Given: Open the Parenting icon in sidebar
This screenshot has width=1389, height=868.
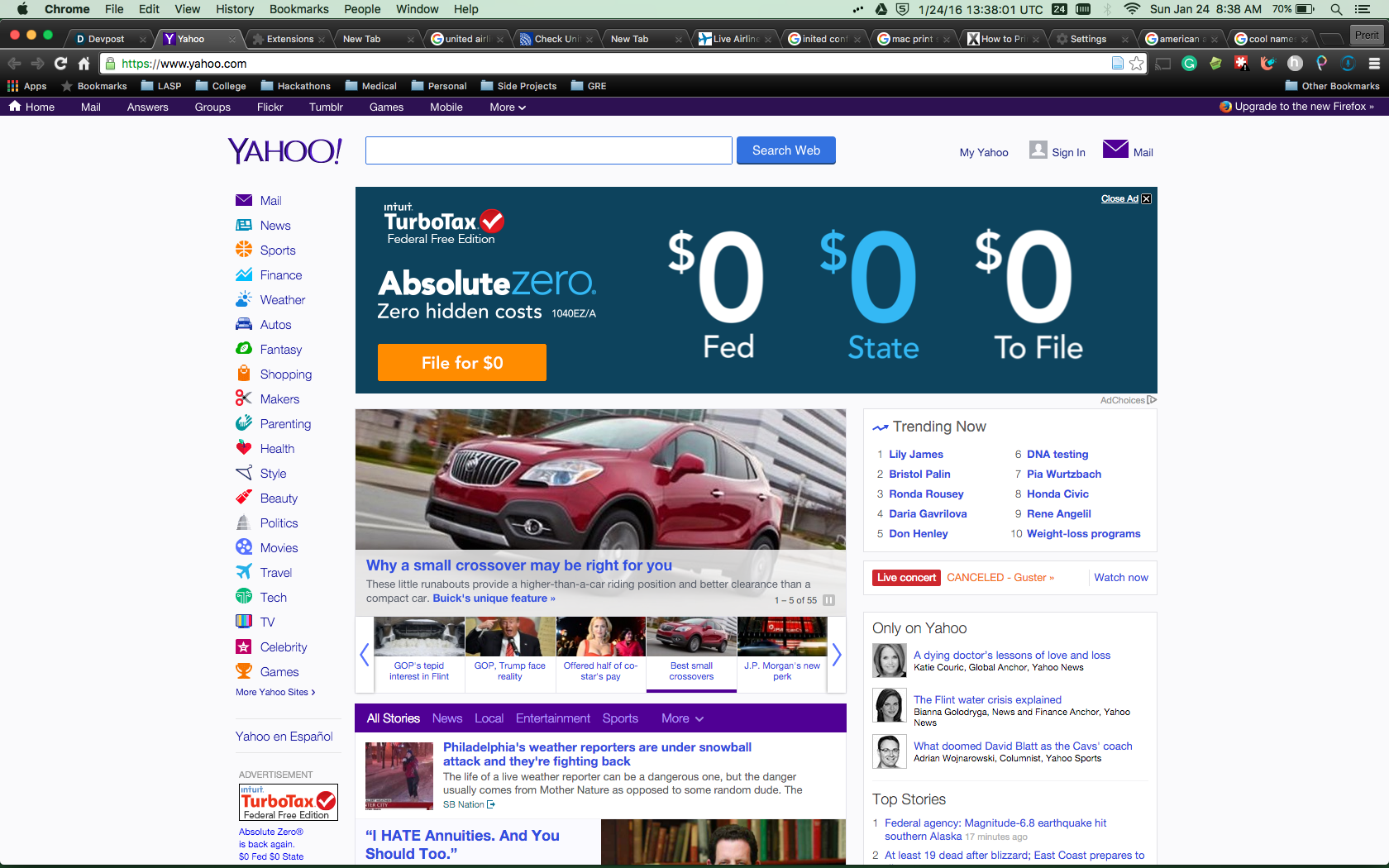Looking at the screenshot, I should [x=244, y=423].
